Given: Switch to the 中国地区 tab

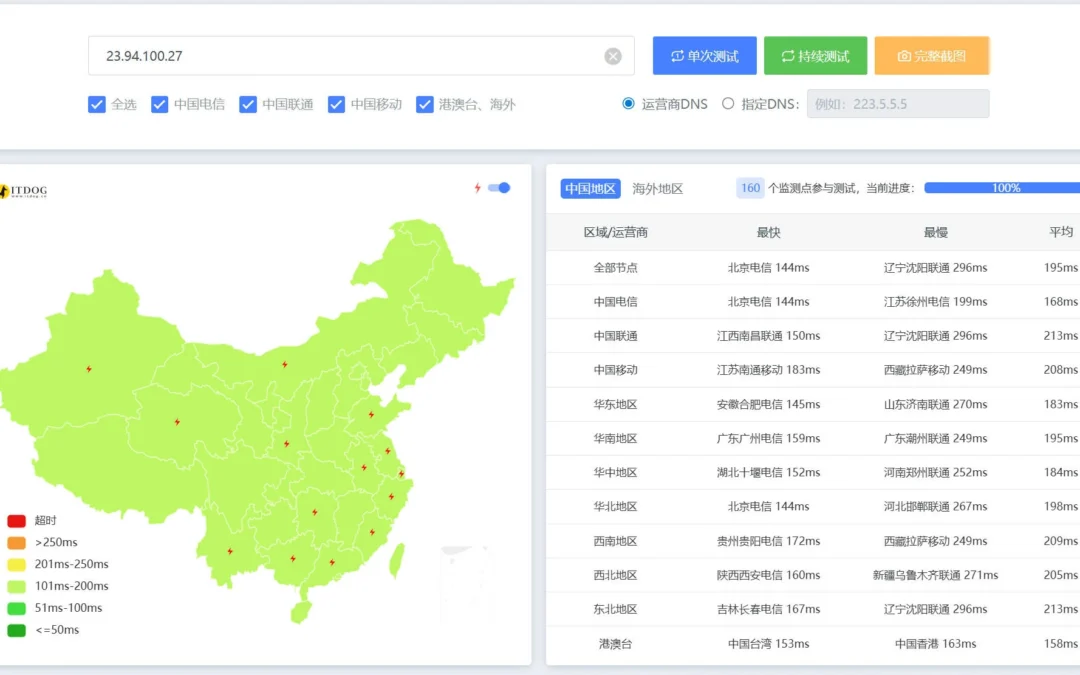Looking at the screenshot, I should (x=590, y=188).
